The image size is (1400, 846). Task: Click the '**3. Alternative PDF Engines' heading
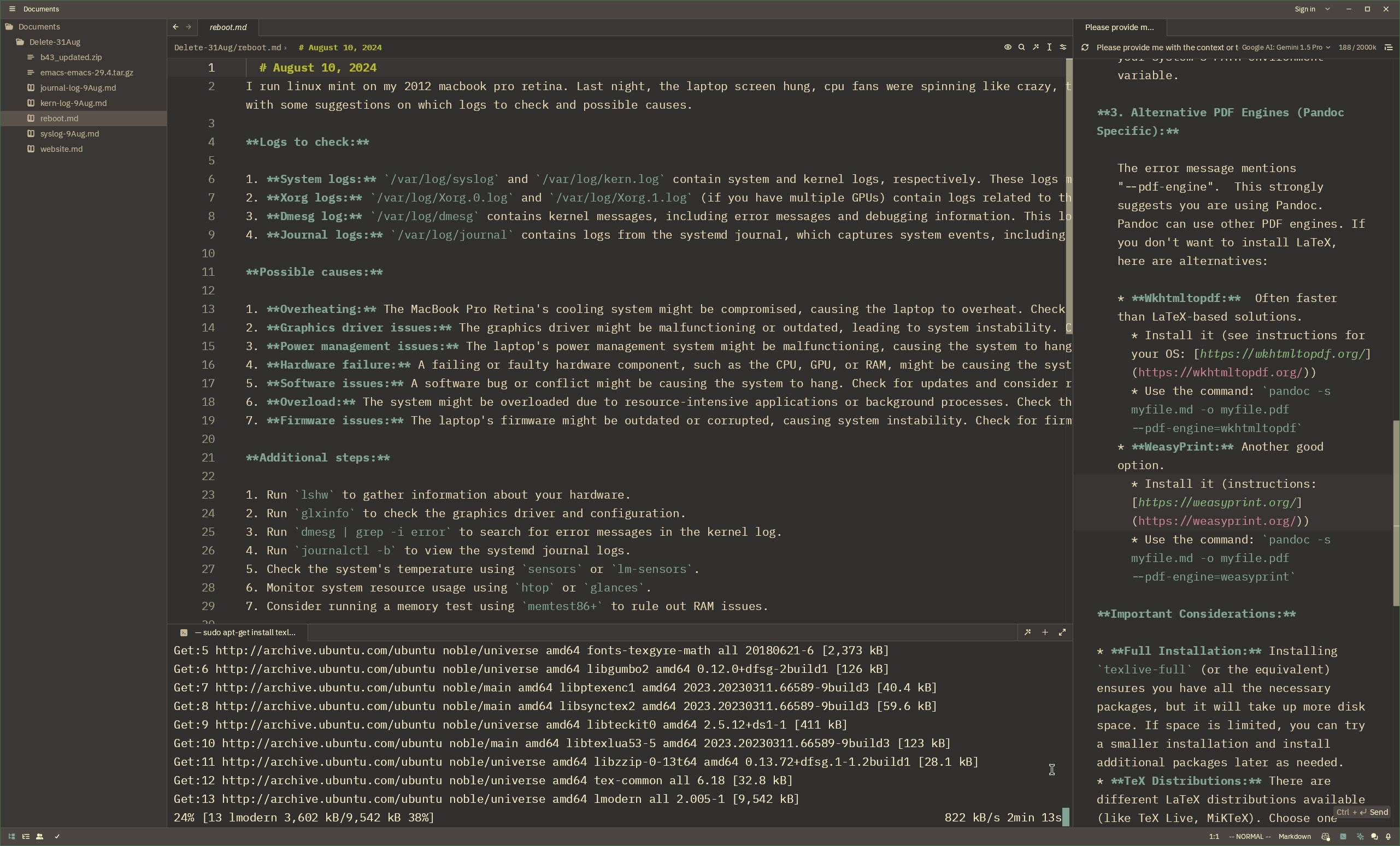click(x=1220, y=121)
